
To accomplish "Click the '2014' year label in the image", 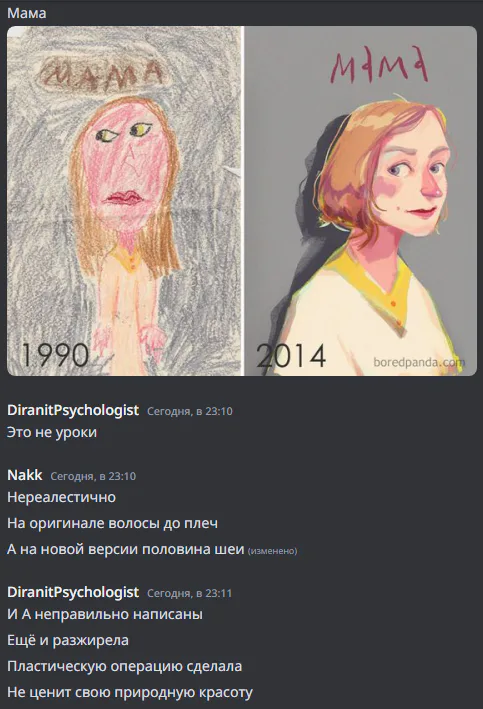I will 291,356.
